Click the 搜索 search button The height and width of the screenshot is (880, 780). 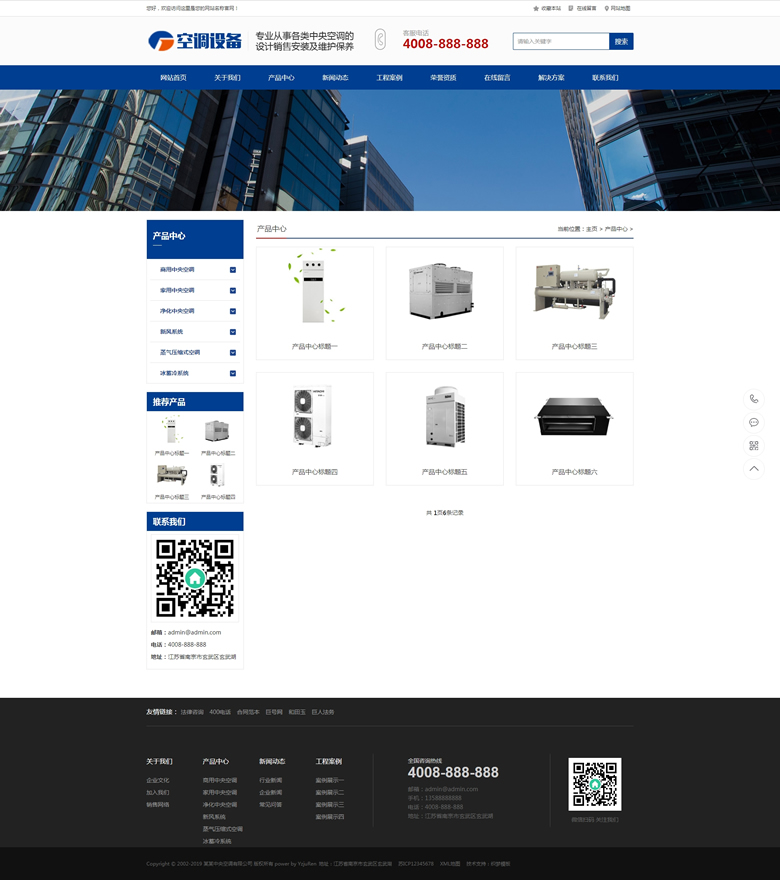tap(621, 42)
